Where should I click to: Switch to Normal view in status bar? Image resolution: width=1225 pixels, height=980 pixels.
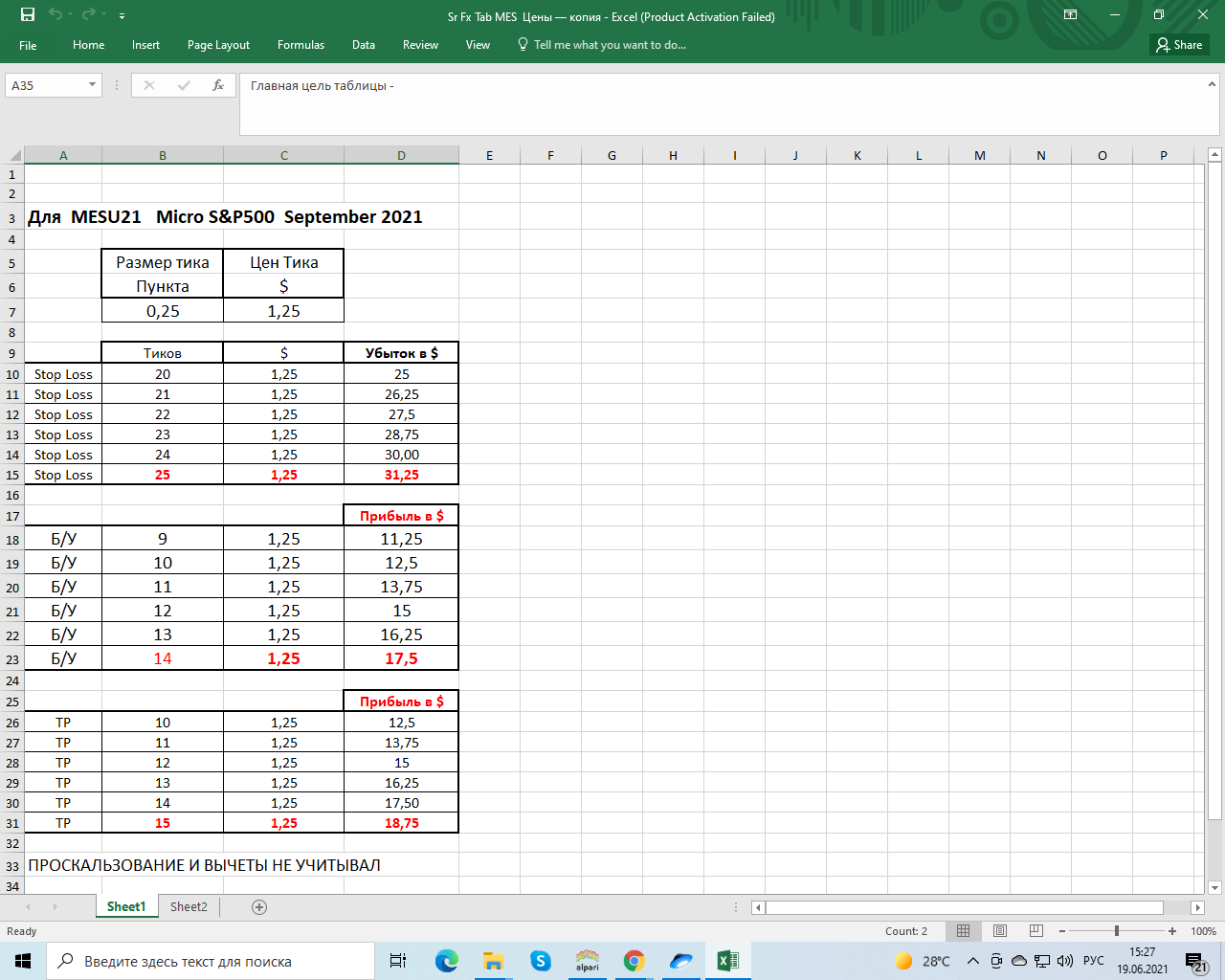tap(964, 931)
